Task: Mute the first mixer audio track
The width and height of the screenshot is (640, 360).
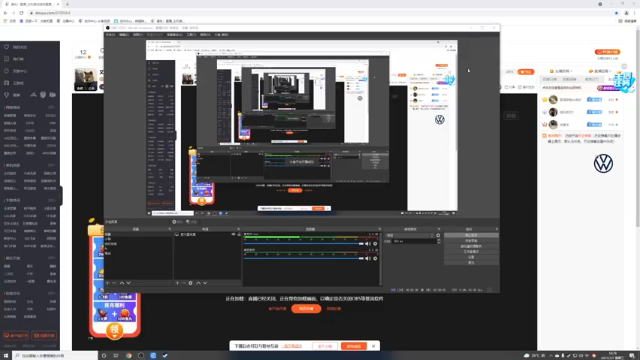Action: (x=368, y=244)
